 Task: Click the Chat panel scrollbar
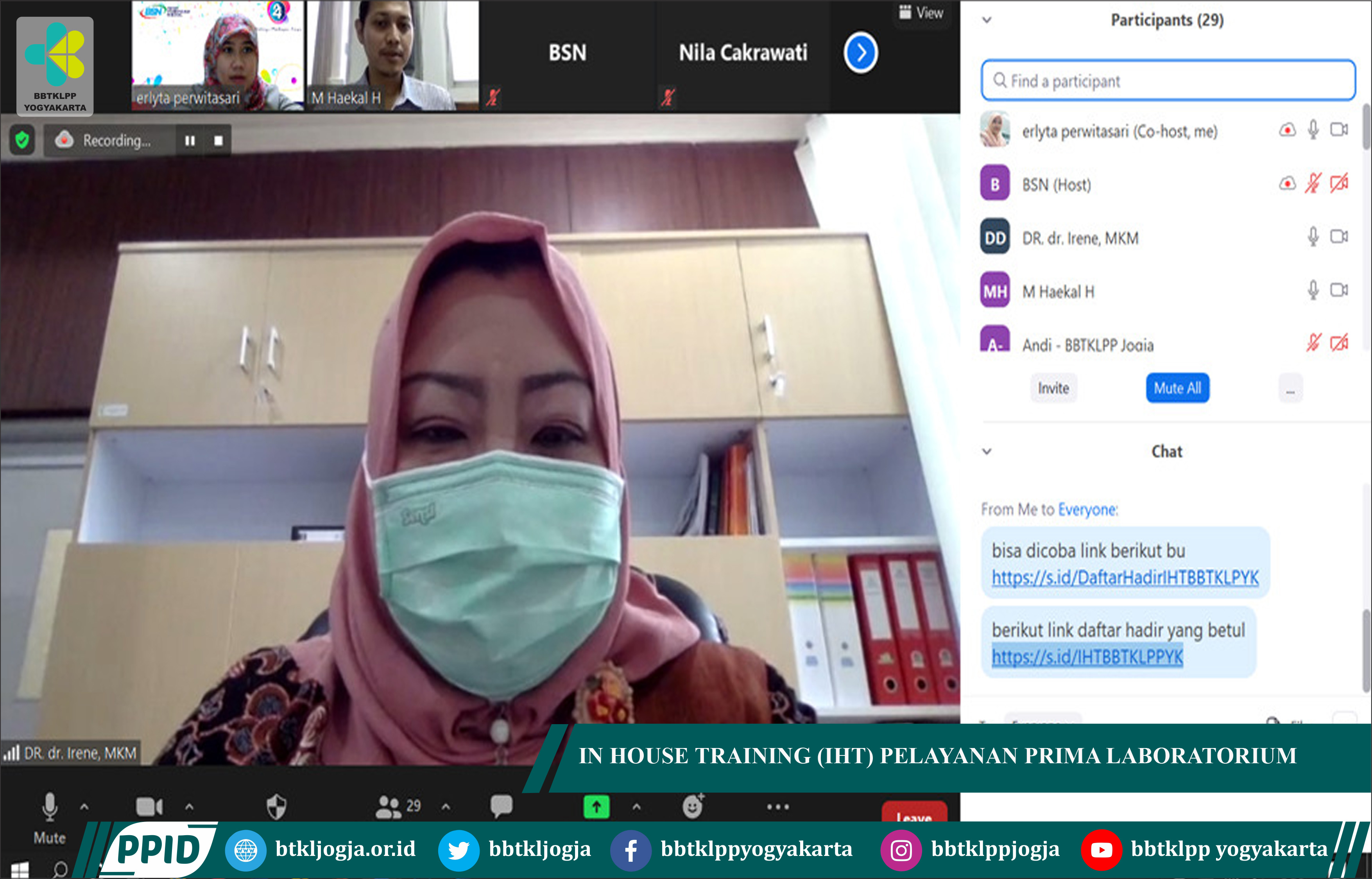[x=1366, y=651]
